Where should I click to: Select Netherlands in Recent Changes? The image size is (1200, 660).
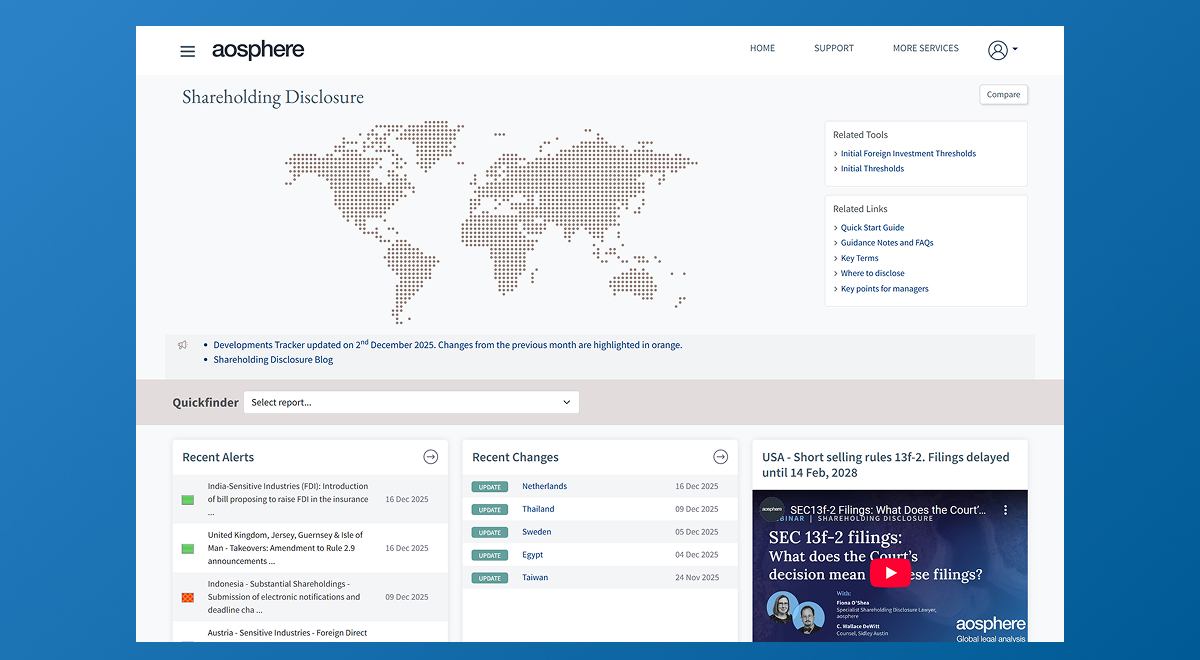point(544,486)
